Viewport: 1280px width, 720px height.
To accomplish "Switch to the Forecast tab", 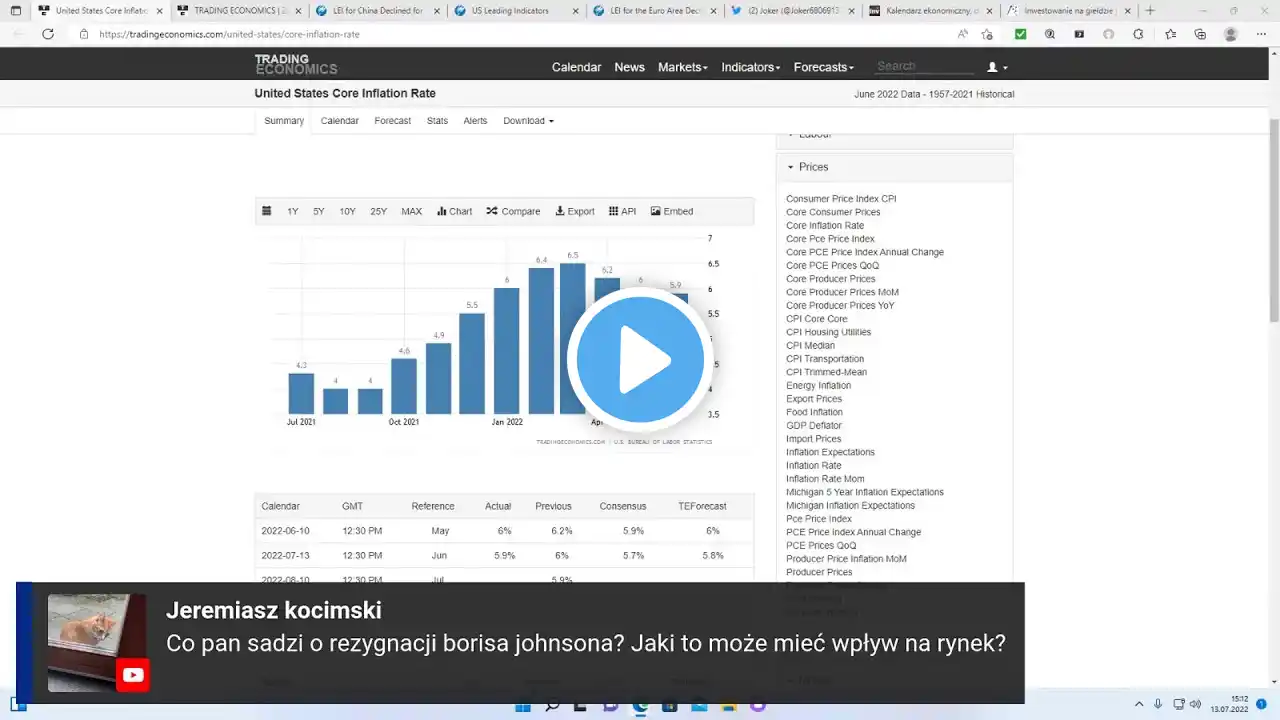I will click(x=393, y=121).
